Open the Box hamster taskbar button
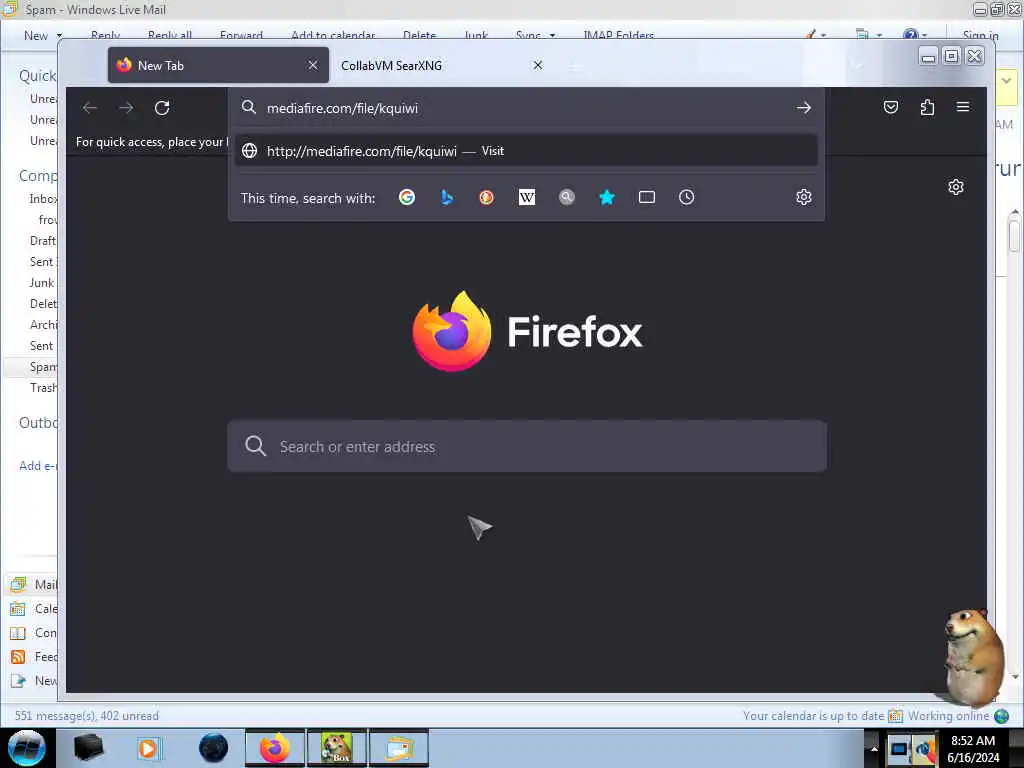 [x=337, y=748]
